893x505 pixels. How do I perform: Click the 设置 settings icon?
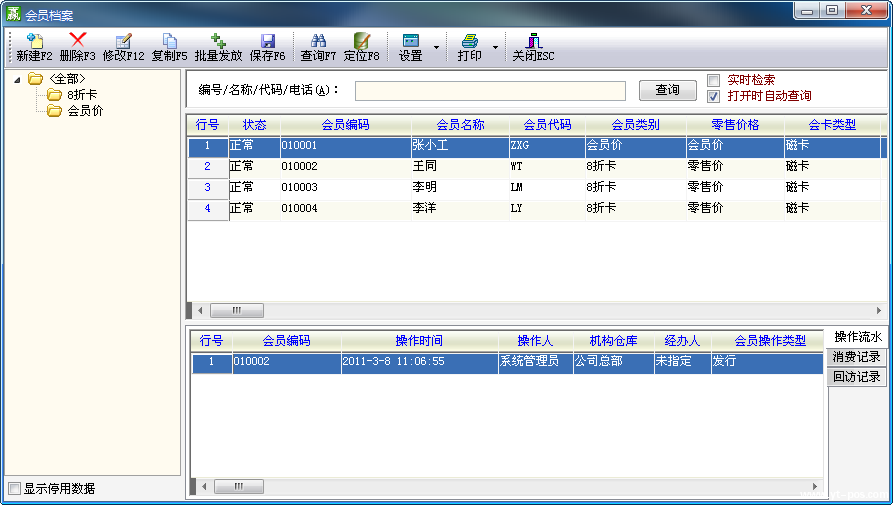click(411, 40)
